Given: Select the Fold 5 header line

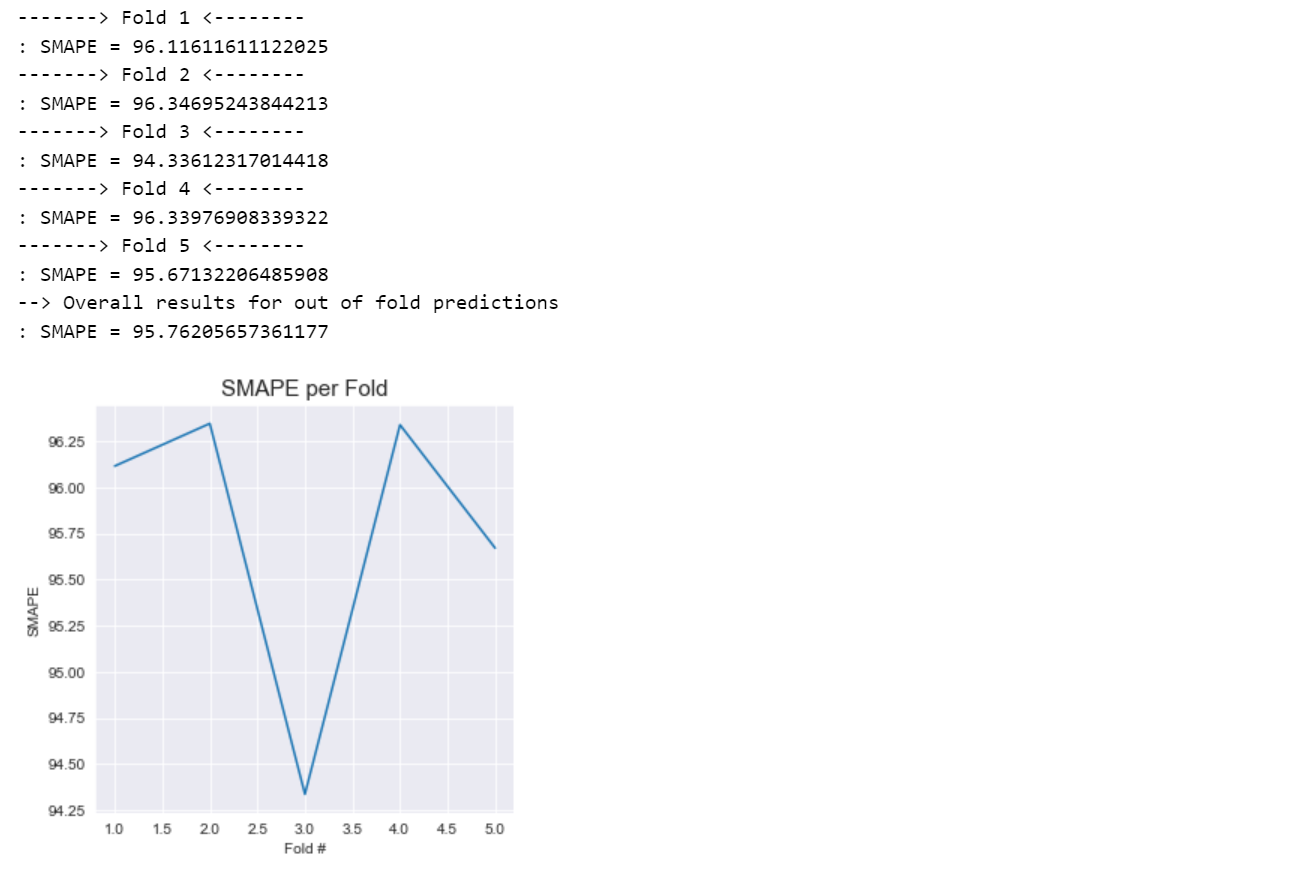Looking at the screenshot, I should [x=161, y=246].
